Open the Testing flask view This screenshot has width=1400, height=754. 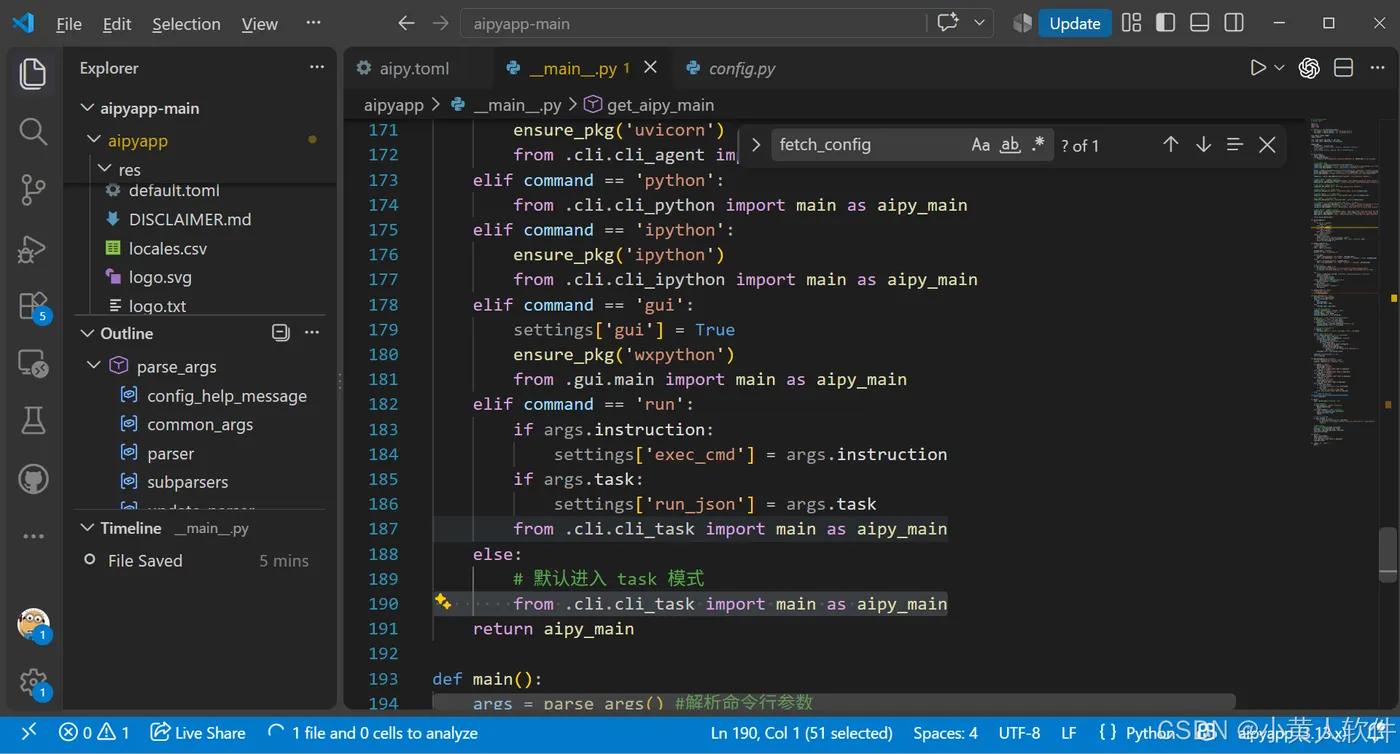pos(33,421)
